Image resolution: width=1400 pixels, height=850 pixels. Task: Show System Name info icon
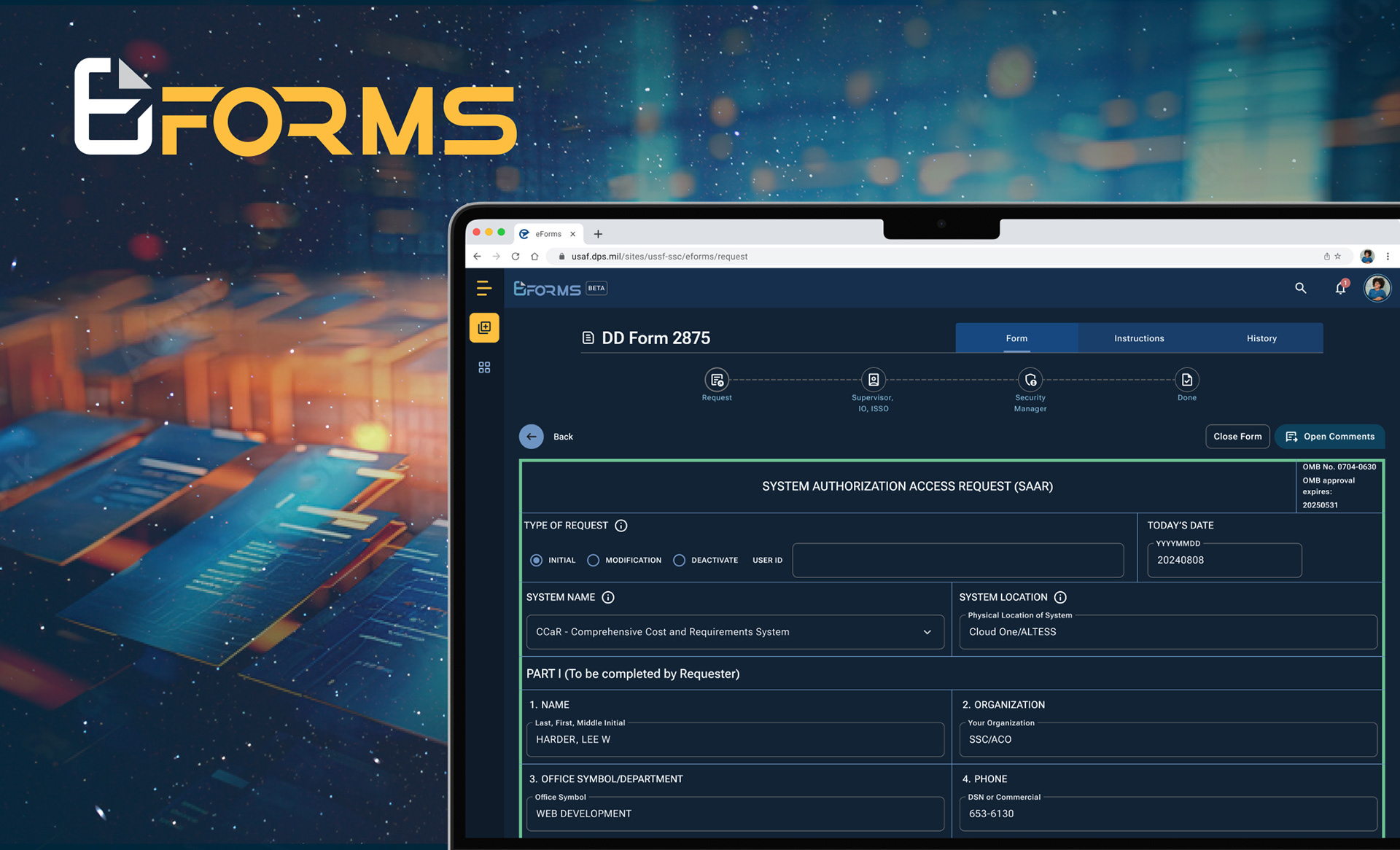[x=607, y=597]
